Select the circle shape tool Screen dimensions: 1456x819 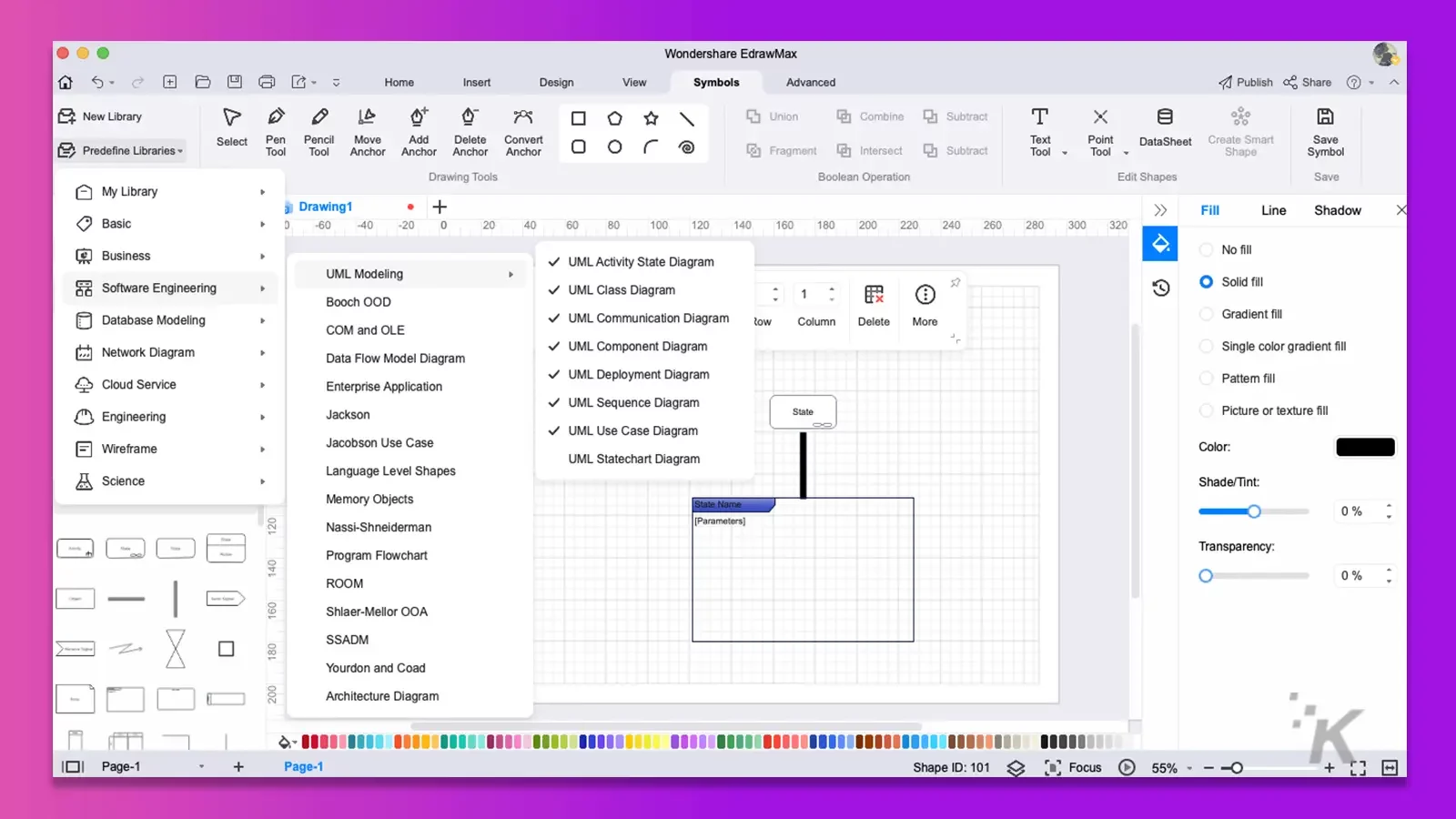tap(614, 147)
